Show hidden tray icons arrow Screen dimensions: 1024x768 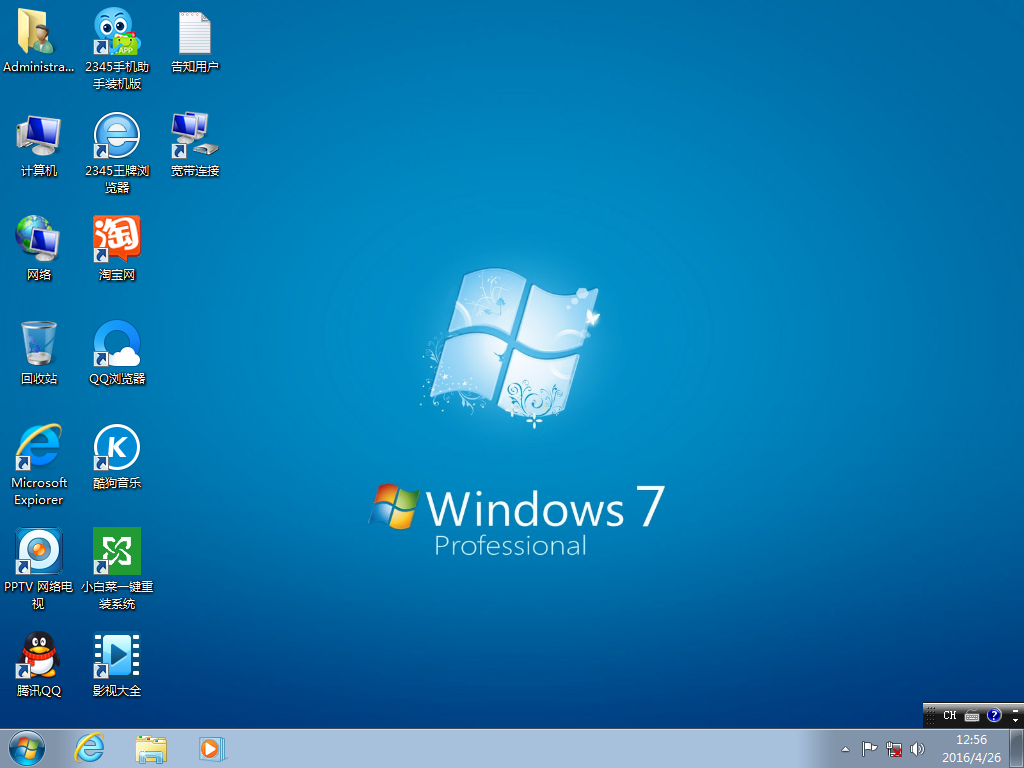click(845, 749)
